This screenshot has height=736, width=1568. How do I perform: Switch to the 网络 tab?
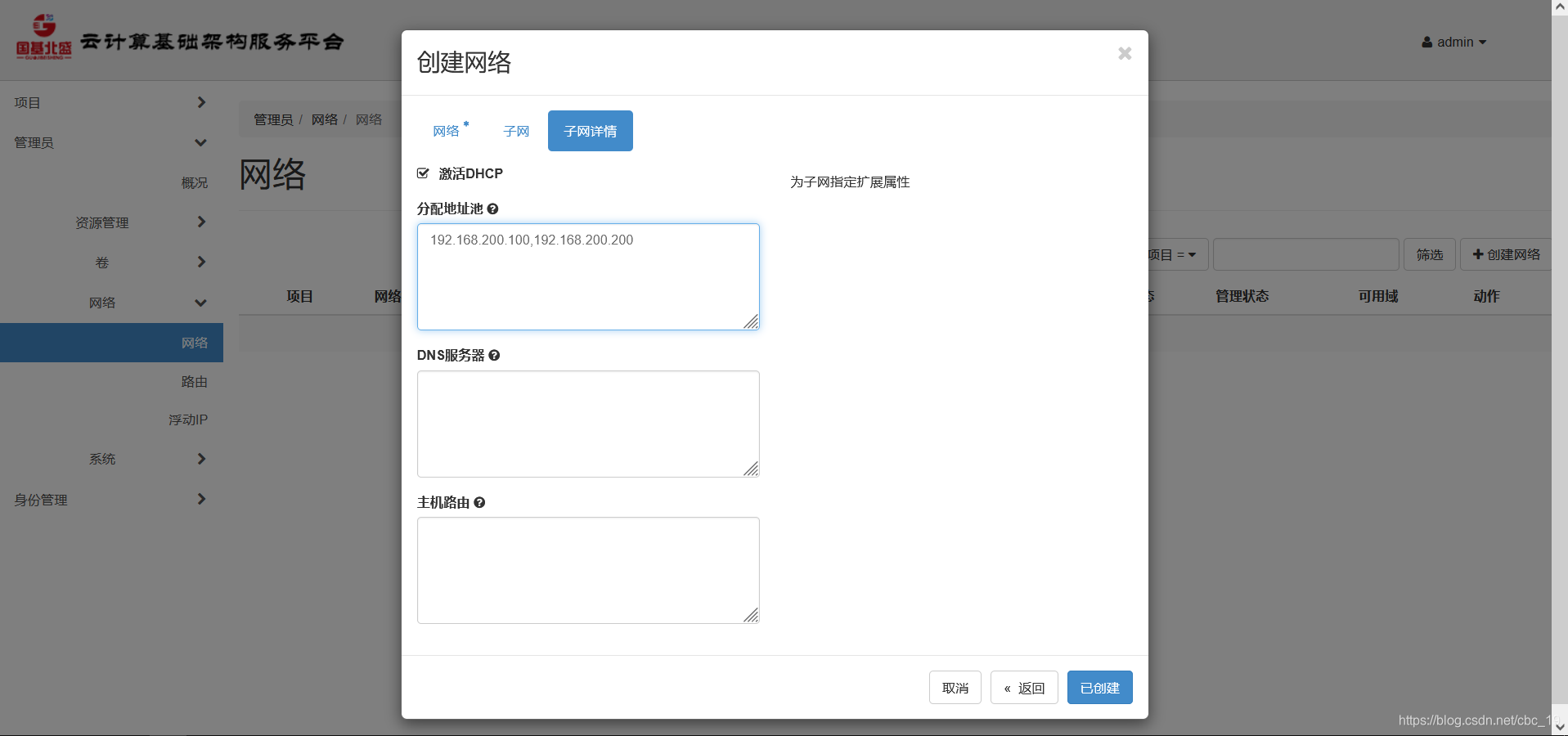[x=447, y=131]
